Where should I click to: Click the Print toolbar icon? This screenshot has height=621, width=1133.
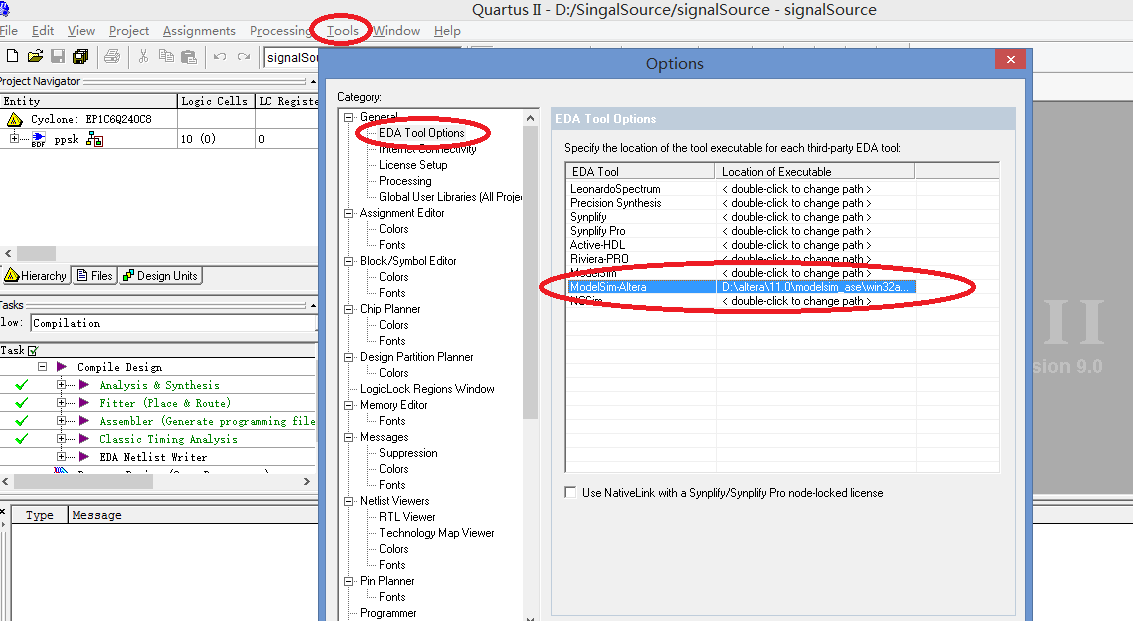[x=112, y=56]
